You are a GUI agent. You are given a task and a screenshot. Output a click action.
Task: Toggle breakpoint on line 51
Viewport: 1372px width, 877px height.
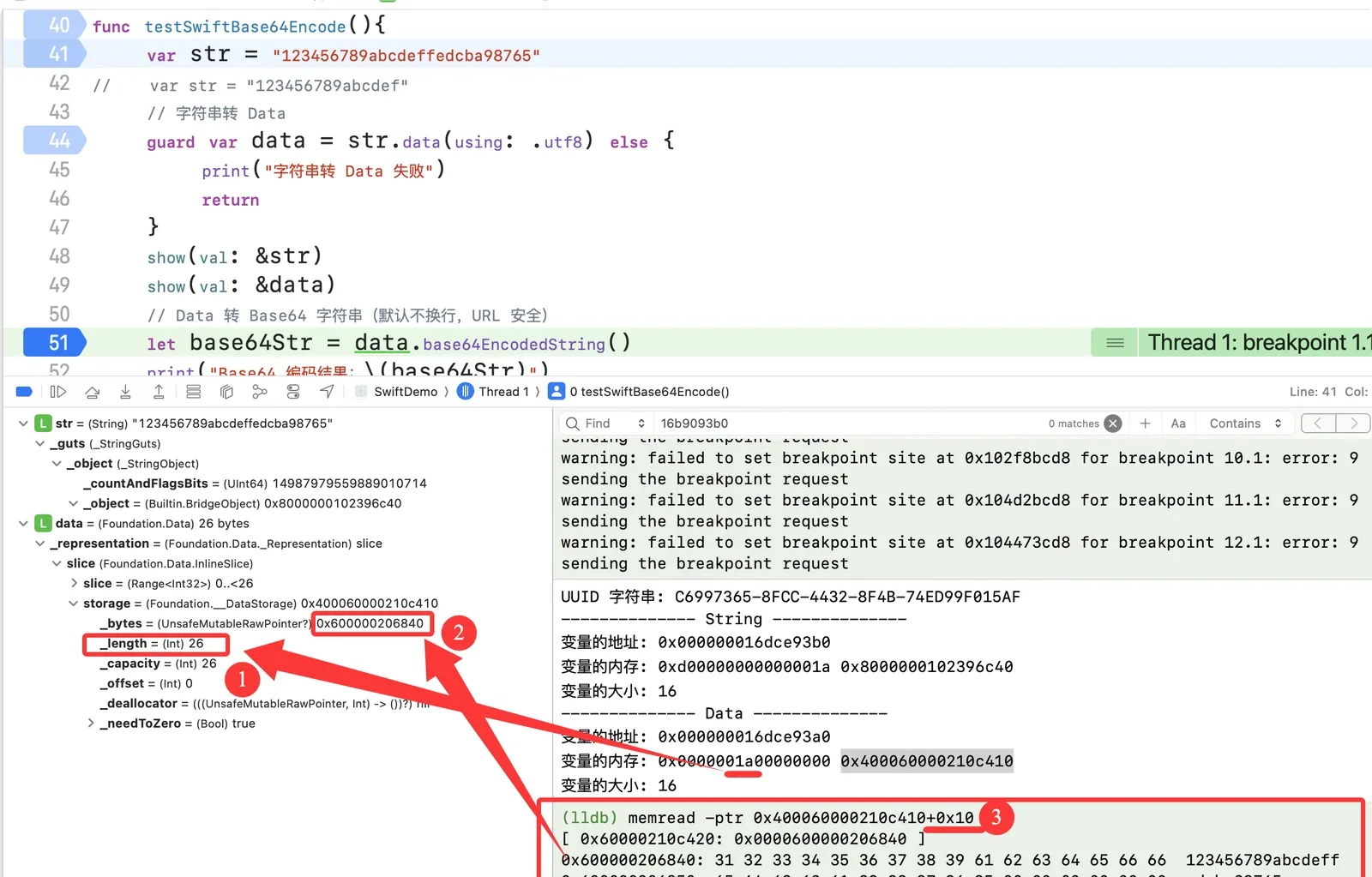[x=54, y=343]
